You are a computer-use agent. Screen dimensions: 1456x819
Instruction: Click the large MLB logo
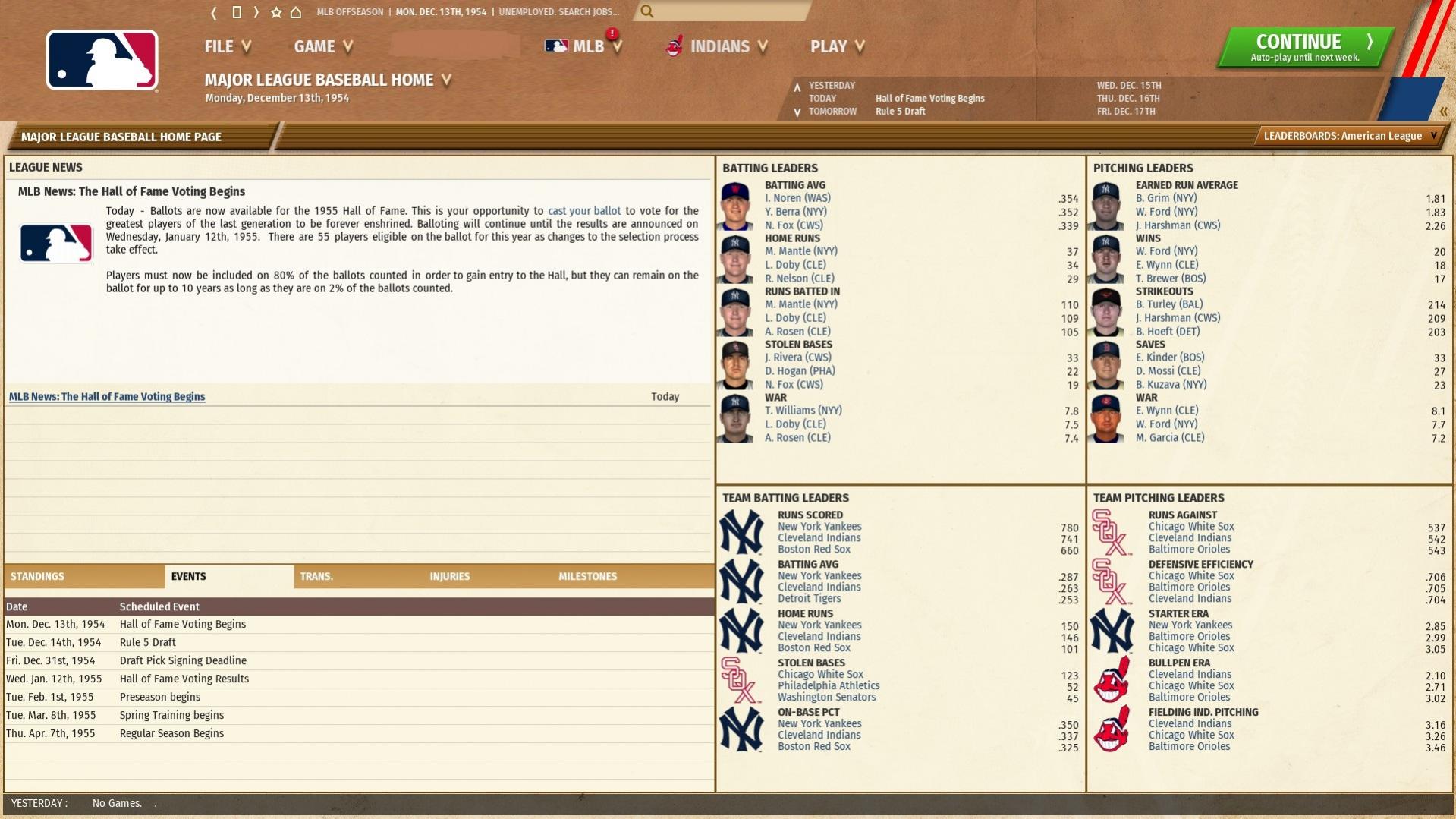coord(102,61)
